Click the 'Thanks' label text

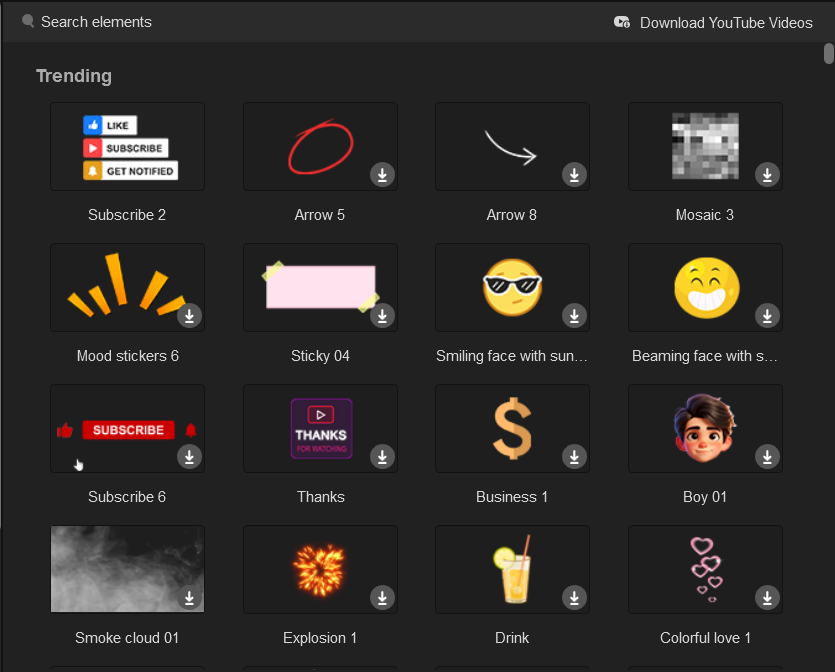(x=321, y=497)
